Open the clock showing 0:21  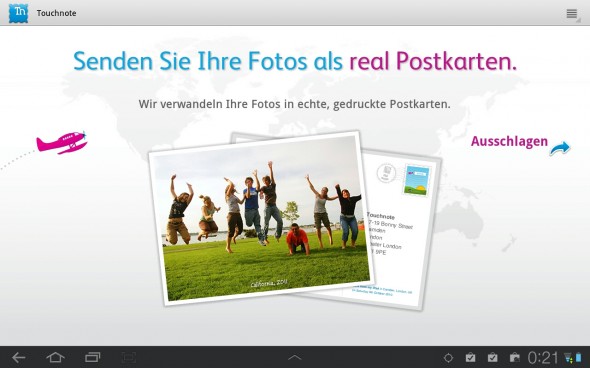[x=543, y=357]
